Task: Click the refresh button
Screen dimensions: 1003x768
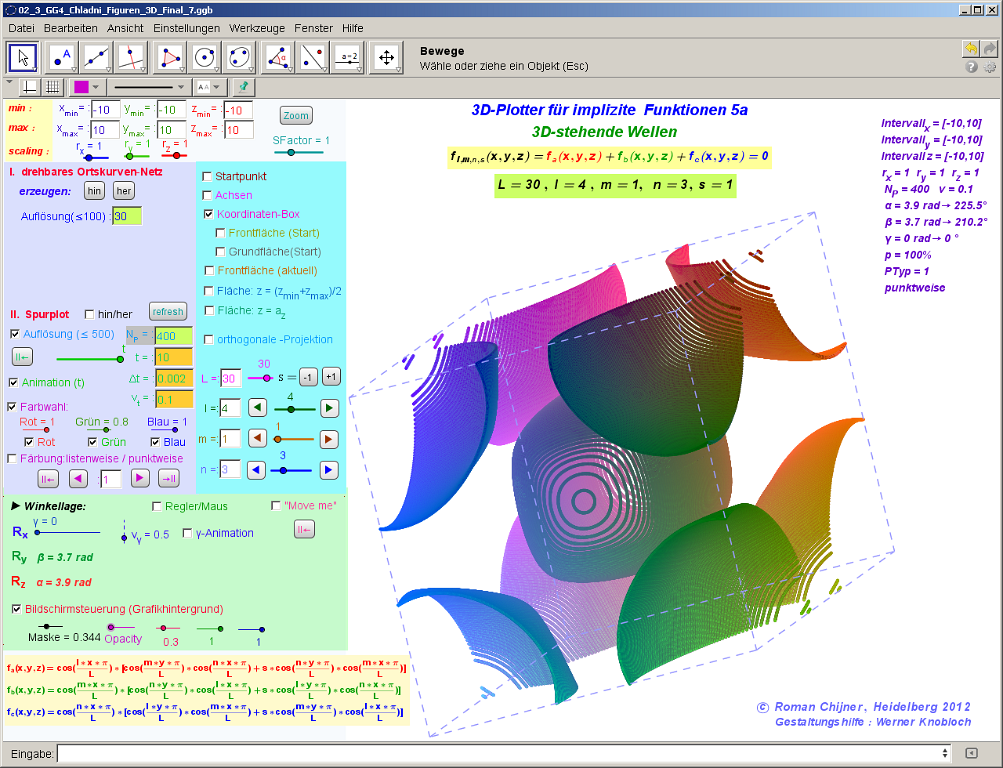Action: click(x=168, y=312)
